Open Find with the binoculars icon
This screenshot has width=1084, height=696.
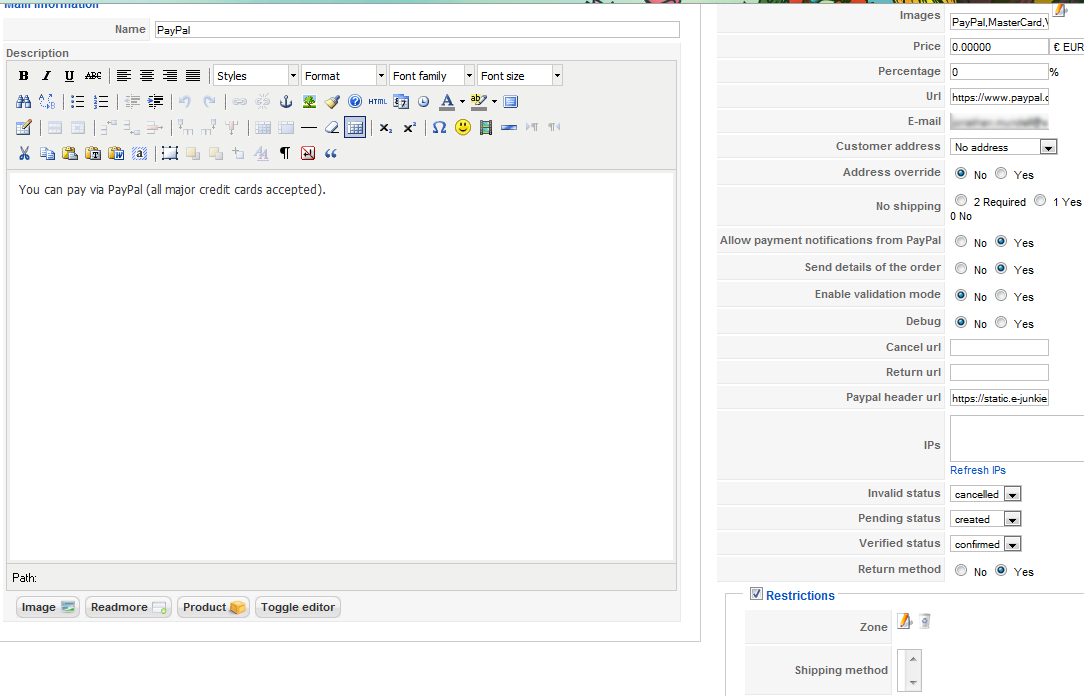coord(24,102)
